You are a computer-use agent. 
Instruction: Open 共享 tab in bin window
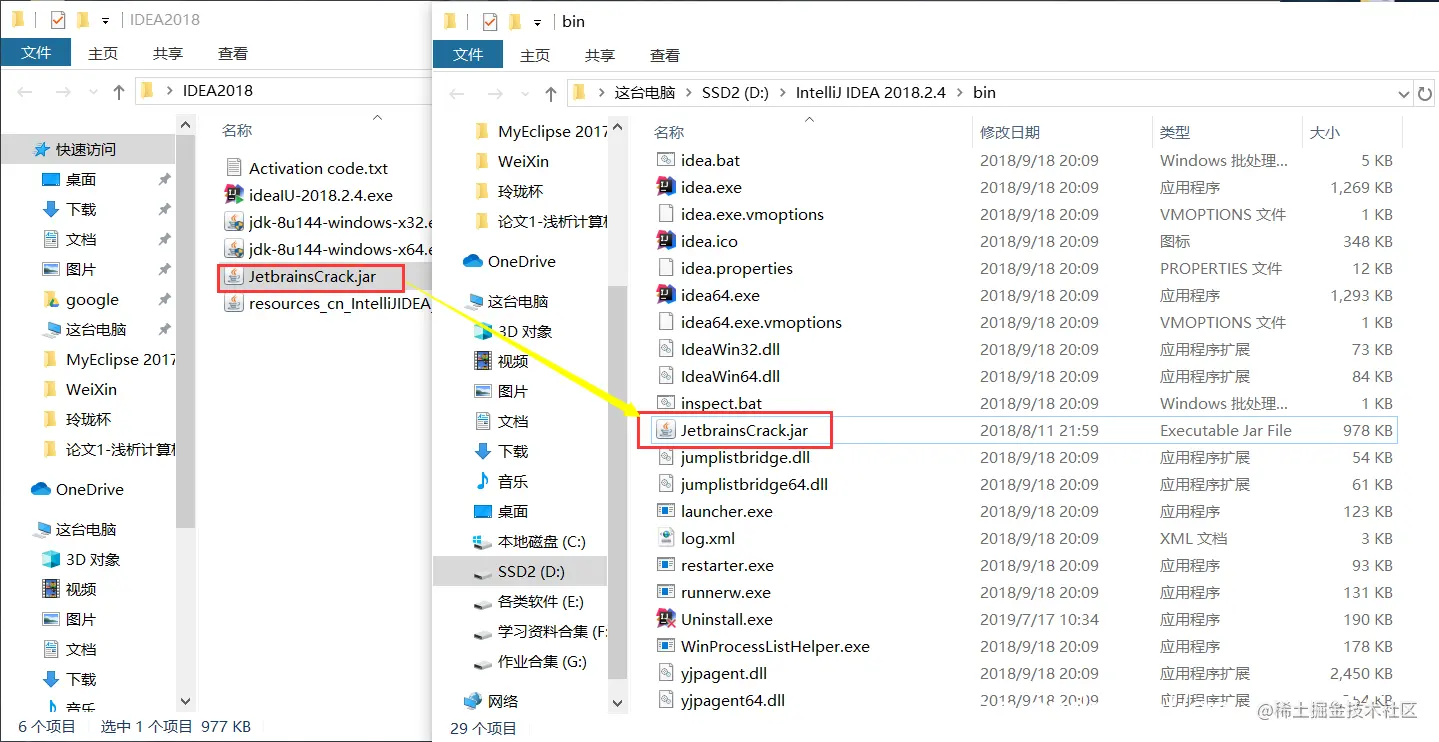pyautogui.click(x=600, y=55)
